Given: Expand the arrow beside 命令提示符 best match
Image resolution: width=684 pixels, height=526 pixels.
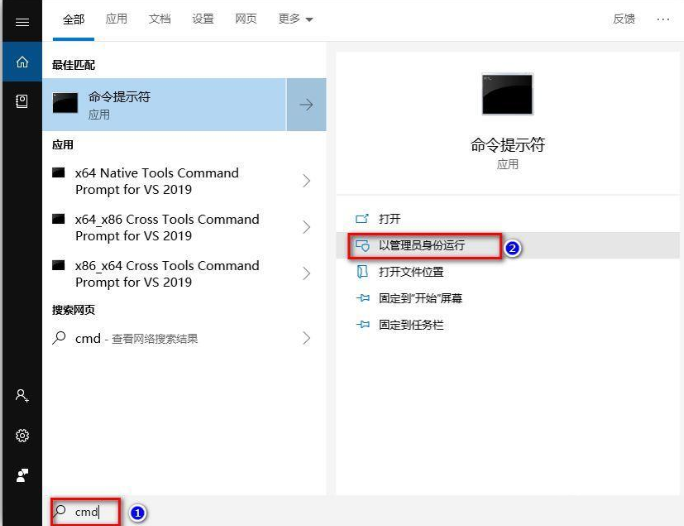Looking at the screenshot, I should 306,104.
